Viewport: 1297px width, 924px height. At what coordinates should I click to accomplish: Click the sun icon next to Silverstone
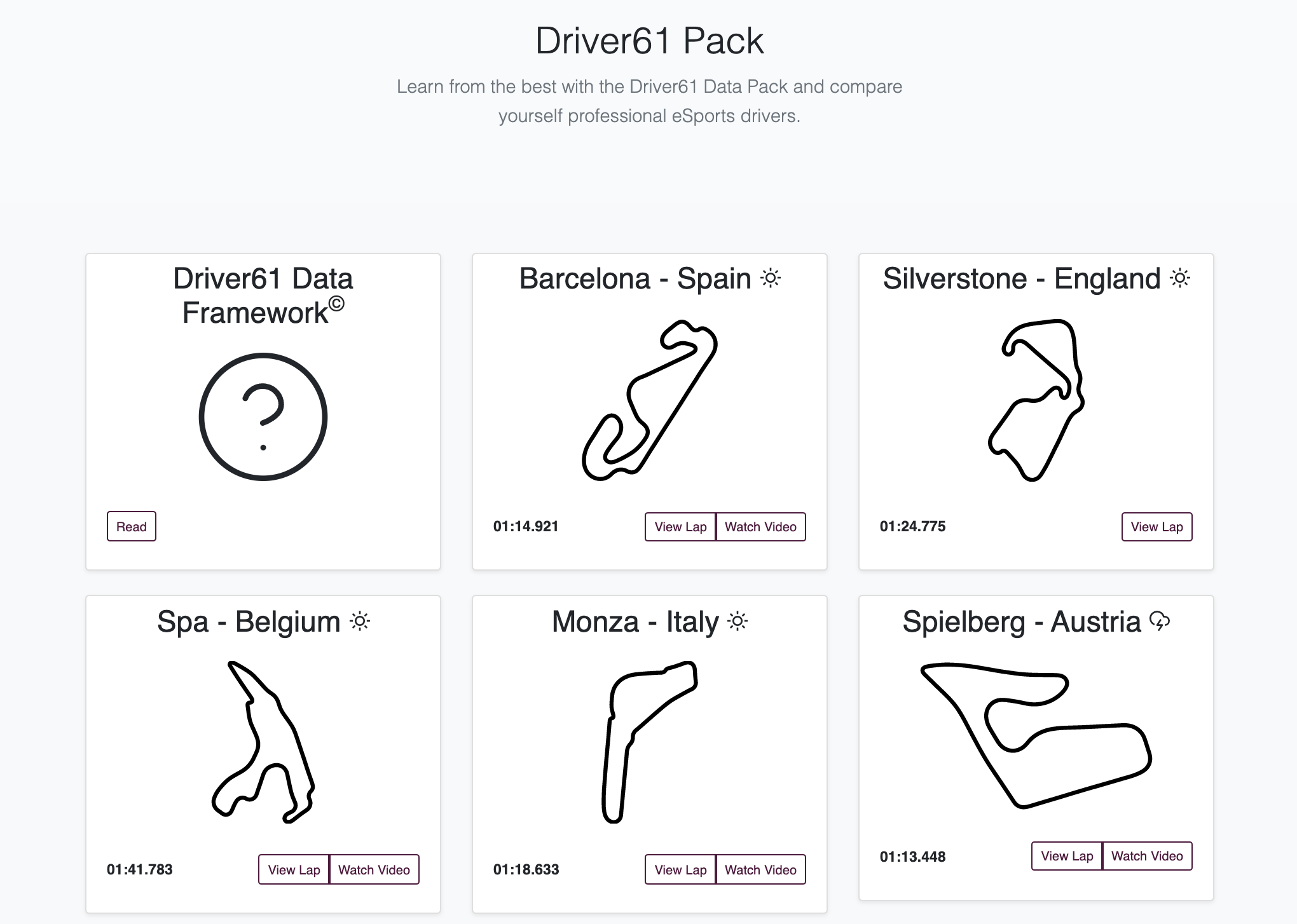1180,278
